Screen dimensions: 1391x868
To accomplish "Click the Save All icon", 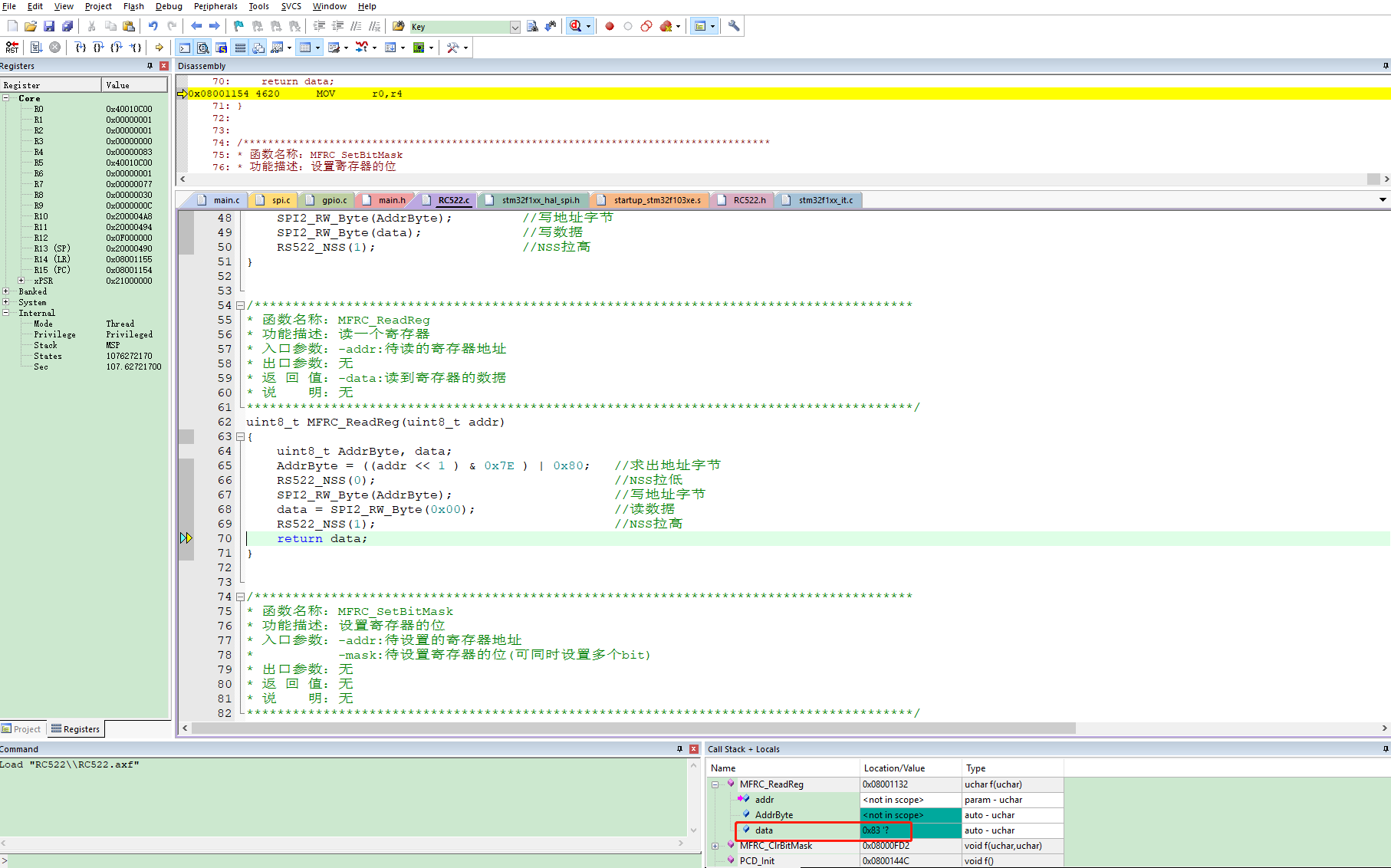I will 67,26.
